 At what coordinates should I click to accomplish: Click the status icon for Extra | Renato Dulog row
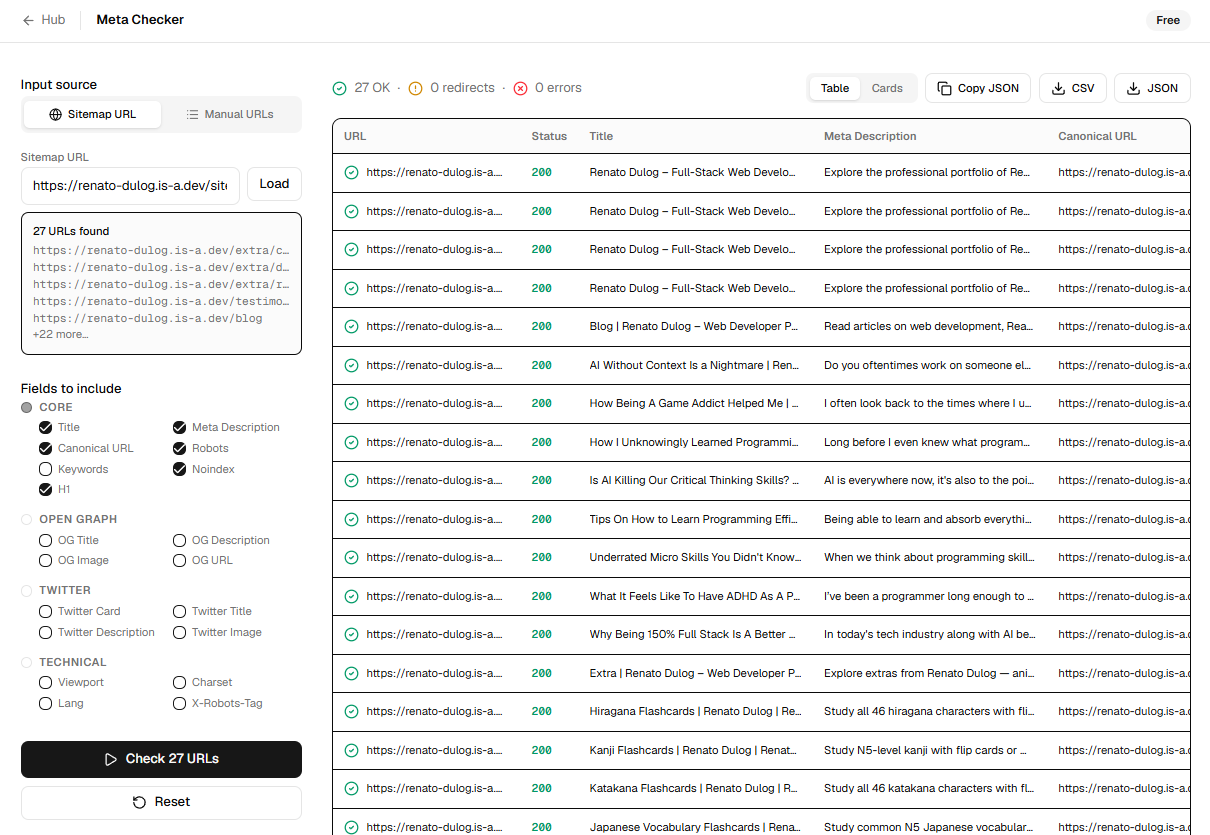pyautogui.click(x=351, y=673)
